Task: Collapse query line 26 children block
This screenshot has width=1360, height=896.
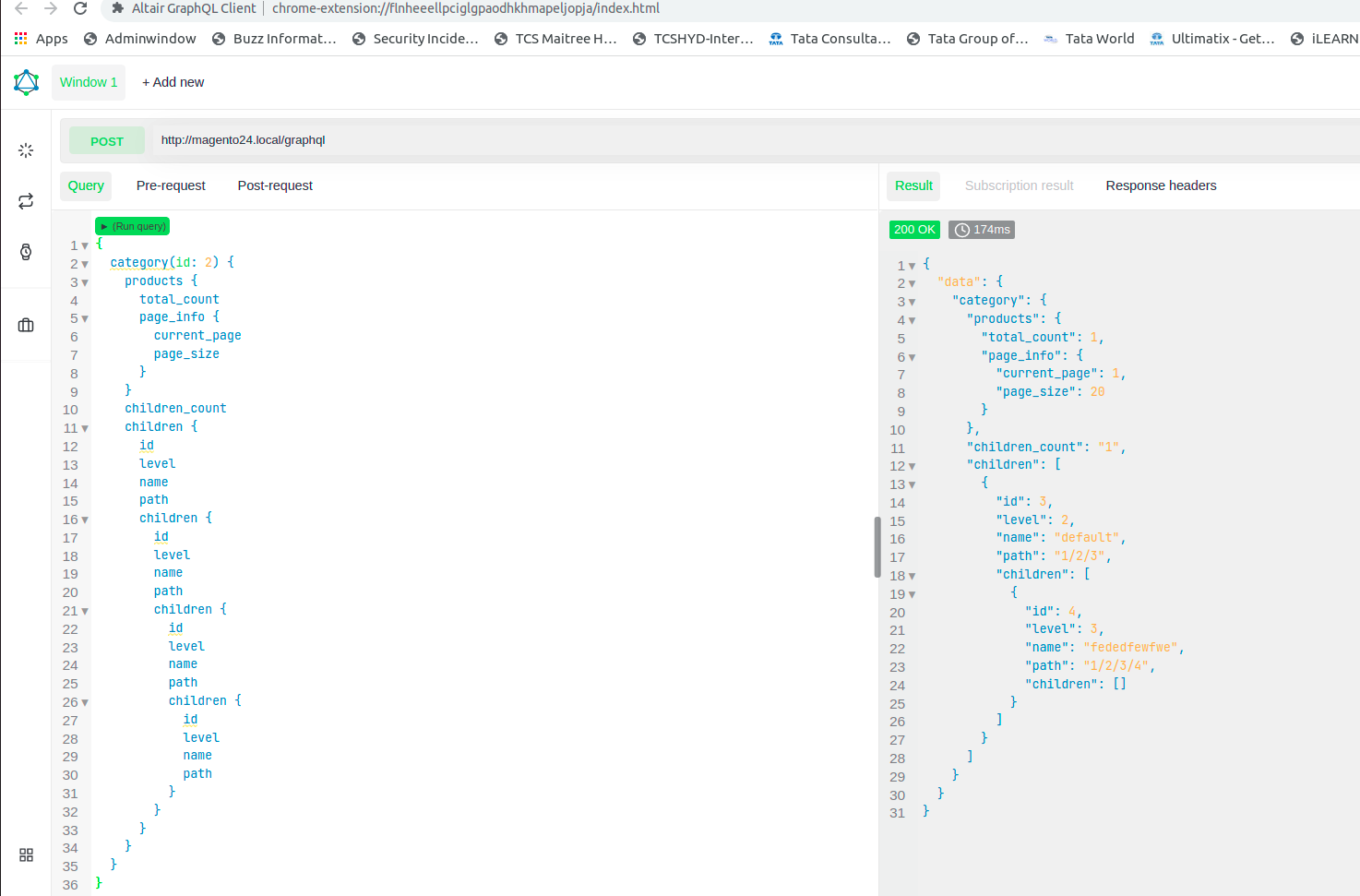Action: pyautogui.click(x=85, y=703)
